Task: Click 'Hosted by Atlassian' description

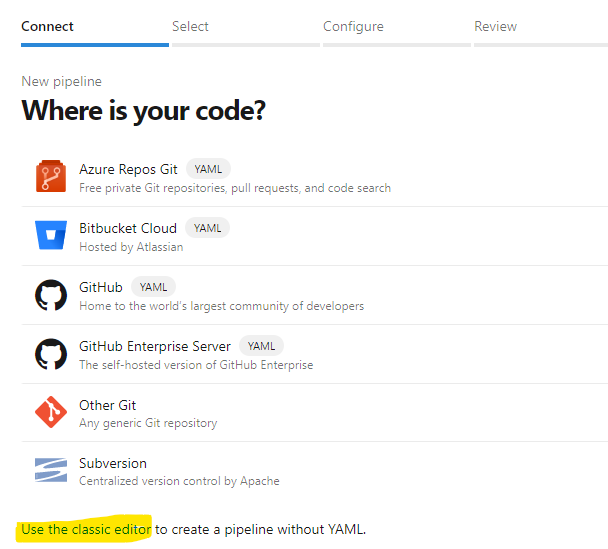Action: click(131, 247)
